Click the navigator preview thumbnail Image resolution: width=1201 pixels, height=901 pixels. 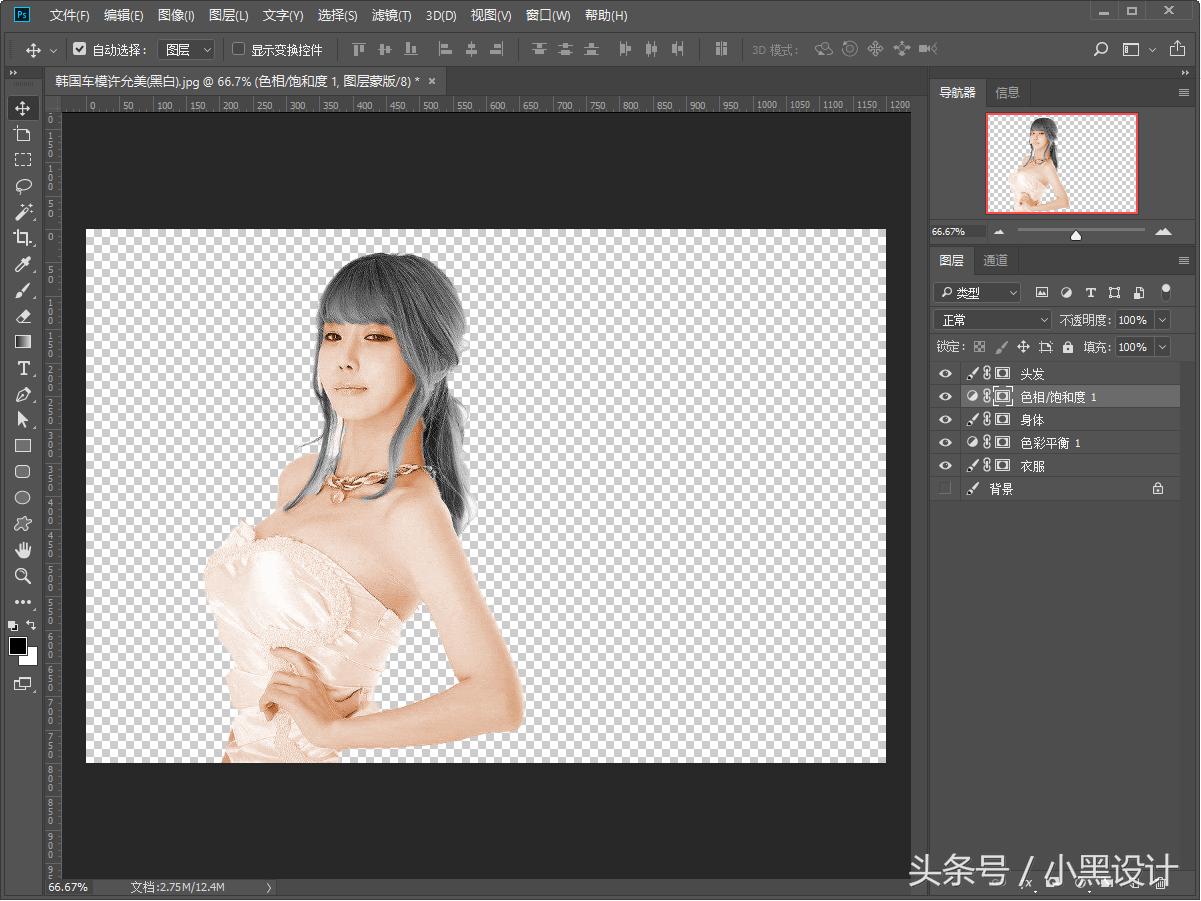(x=1061, y=163)
